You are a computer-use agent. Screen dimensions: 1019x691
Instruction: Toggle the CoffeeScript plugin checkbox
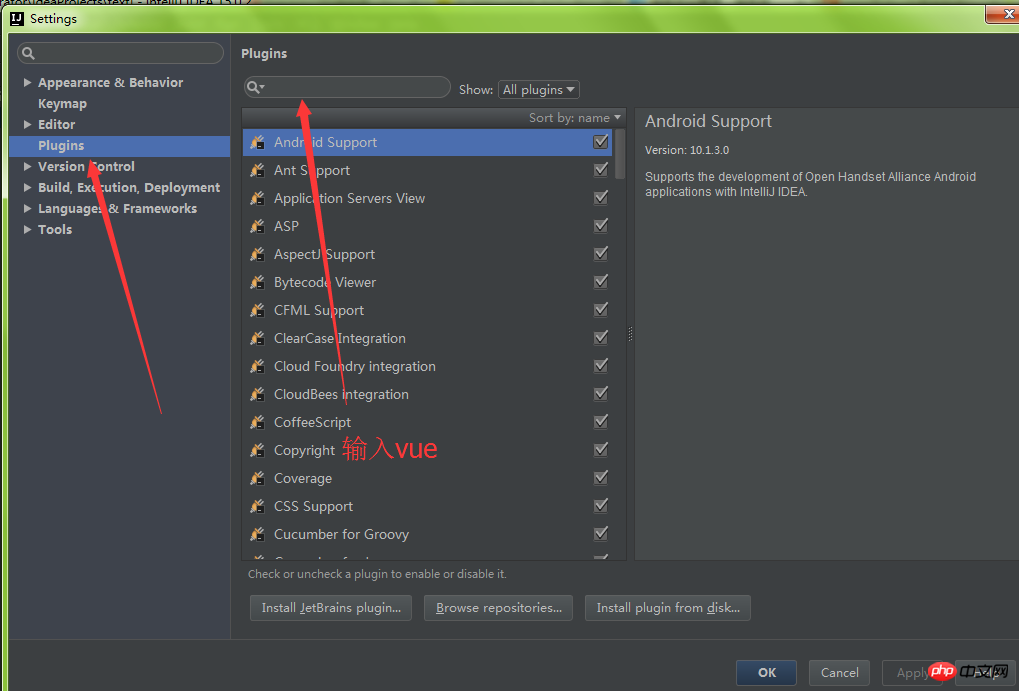coord(601,421)
